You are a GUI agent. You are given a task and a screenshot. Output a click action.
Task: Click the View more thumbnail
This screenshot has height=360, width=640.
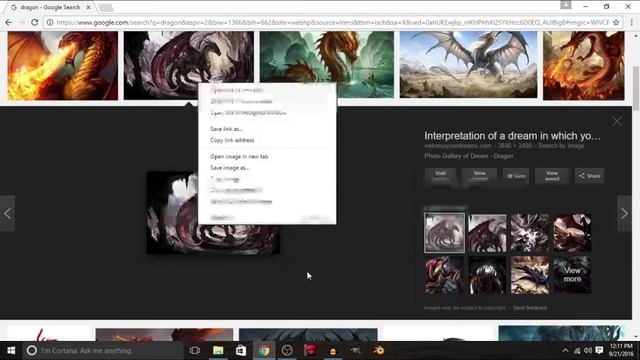[572, 275]
